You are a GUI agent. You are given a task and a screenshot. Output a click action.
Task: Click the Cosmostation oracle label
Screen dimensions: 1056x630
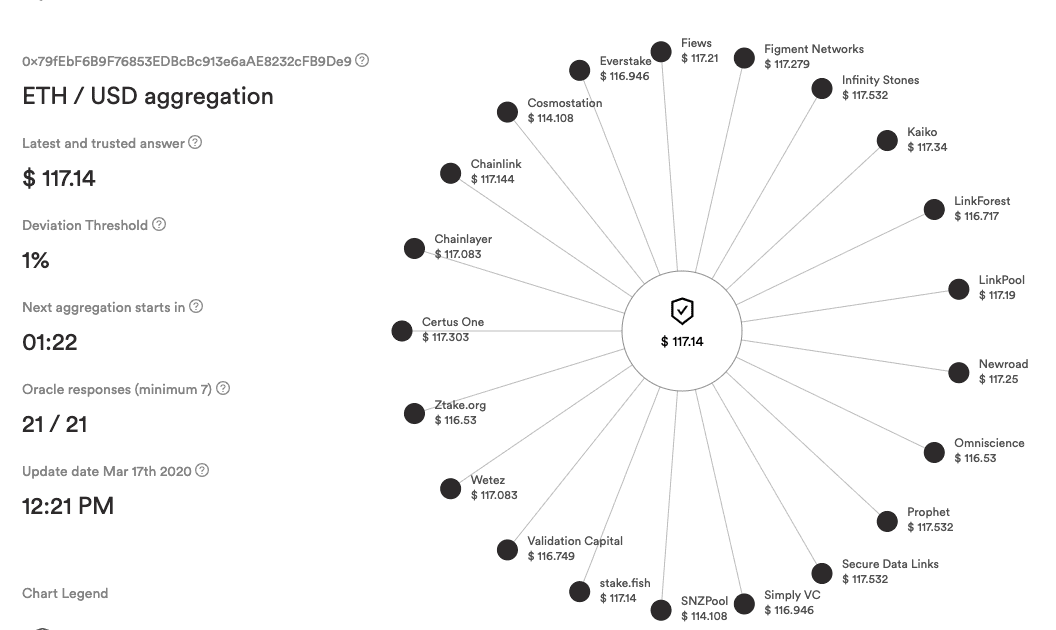pos(564,103)
